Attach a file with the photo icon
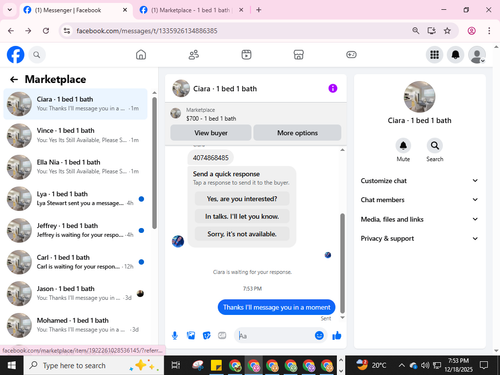The image size is (500, 375). (x=191, y=335)
